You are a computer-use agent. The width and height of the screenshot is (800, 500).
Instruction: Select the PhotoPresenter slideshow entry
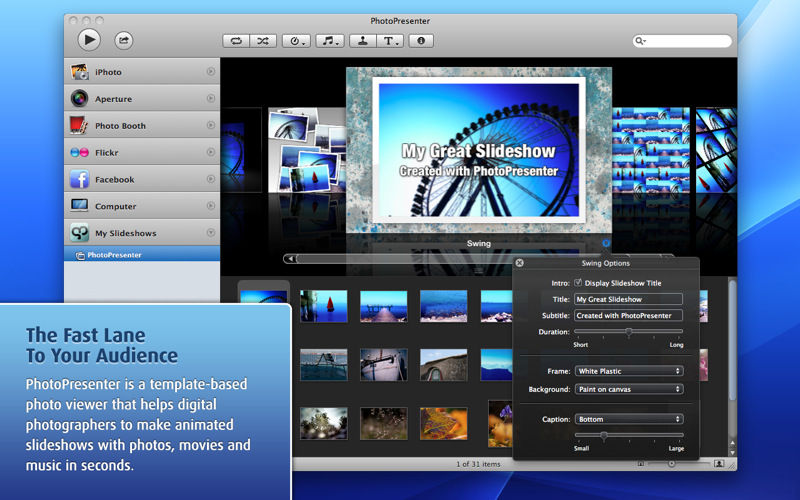tap(142, 255)
